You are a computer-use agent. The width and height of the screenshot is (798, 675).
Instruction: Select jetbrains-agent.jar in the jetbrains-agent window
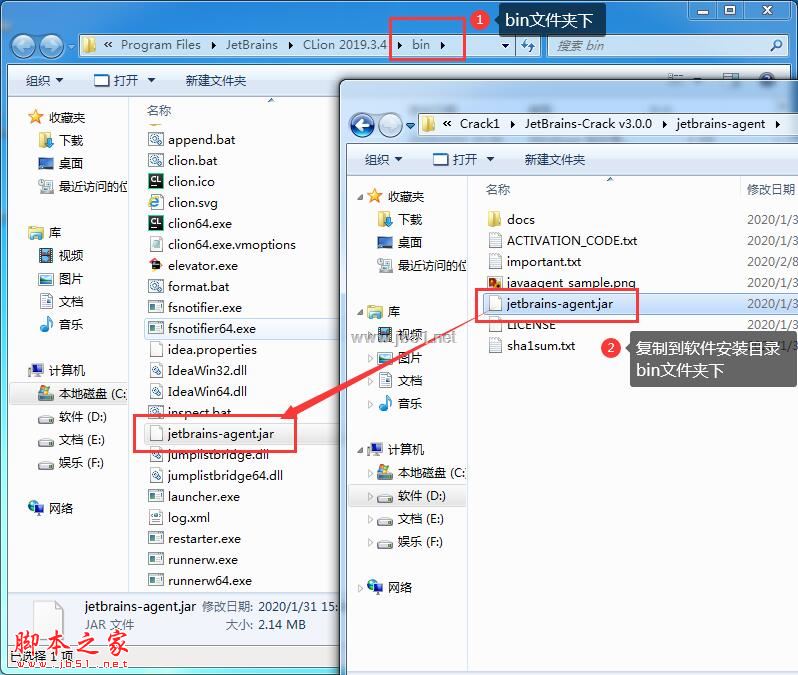[560, 304]
